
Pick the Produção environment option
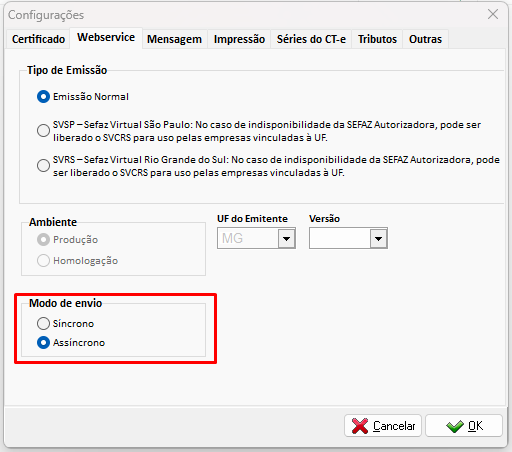point(43,240)
